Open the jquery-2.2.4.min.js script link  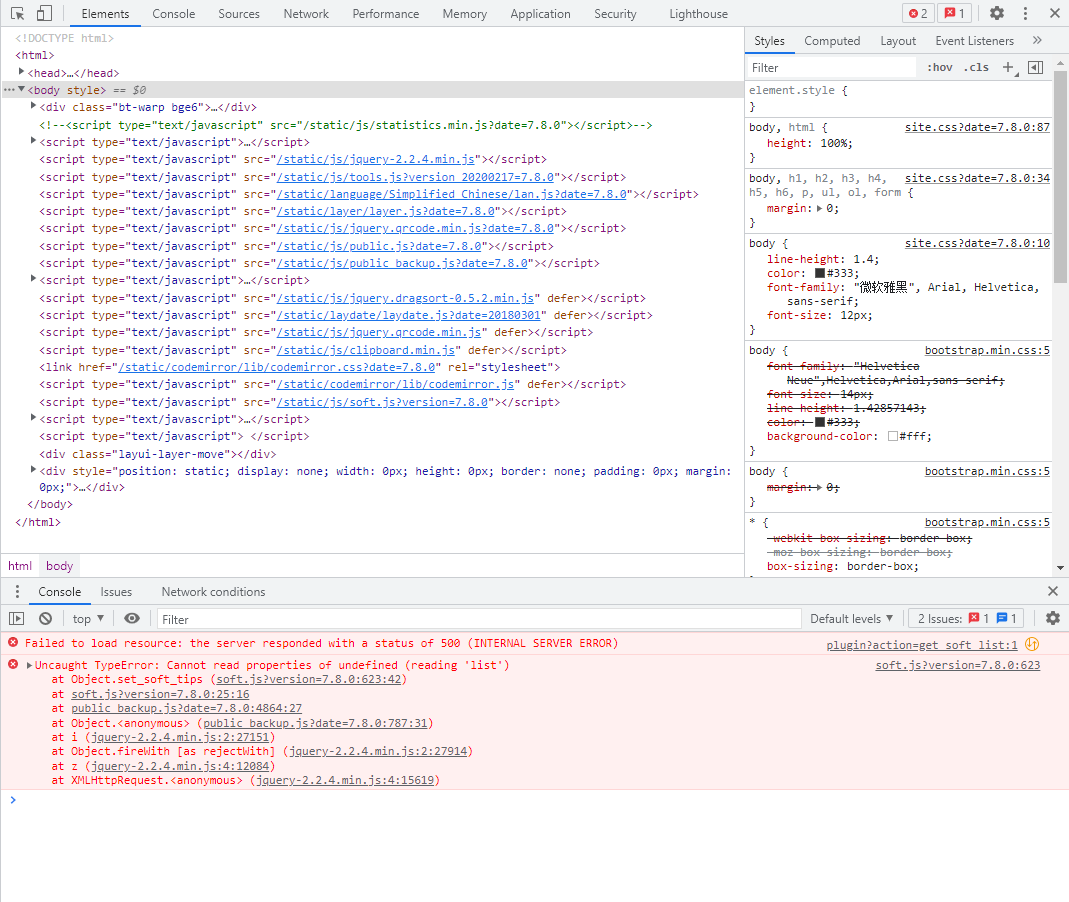tap(376, 160)
